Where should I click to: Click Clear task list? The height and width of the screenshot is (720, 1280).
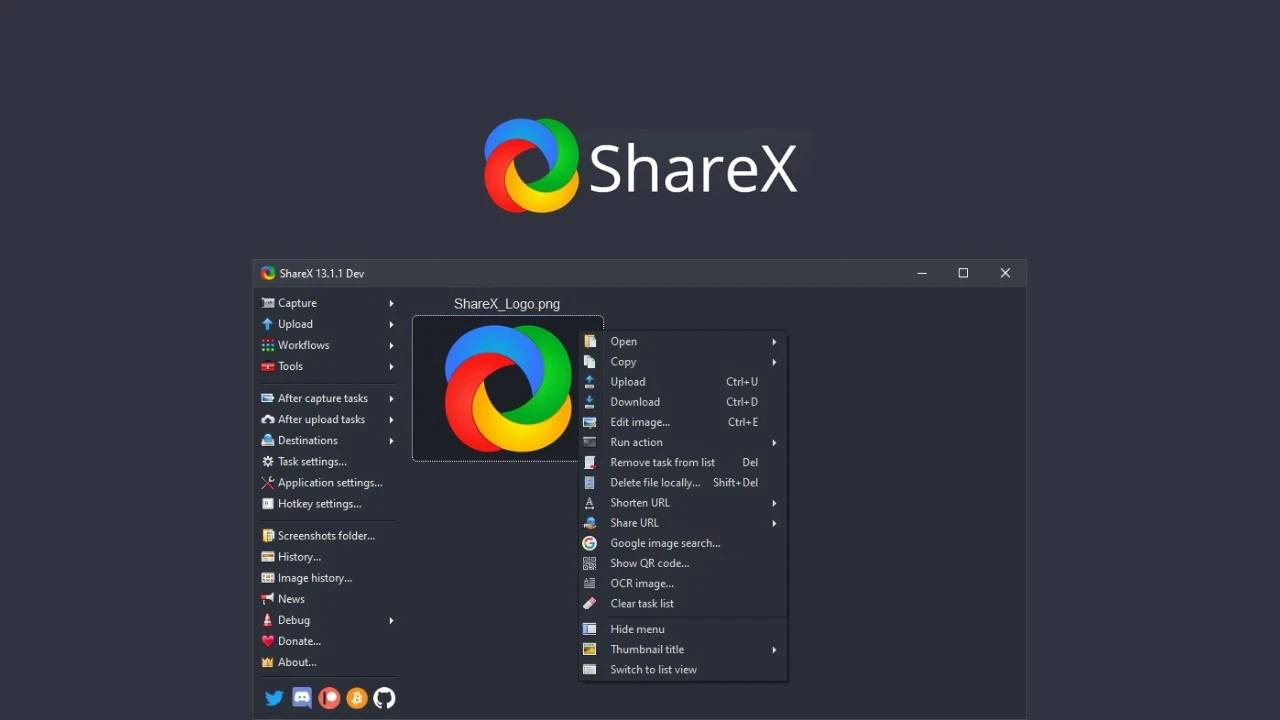(642, 603)
